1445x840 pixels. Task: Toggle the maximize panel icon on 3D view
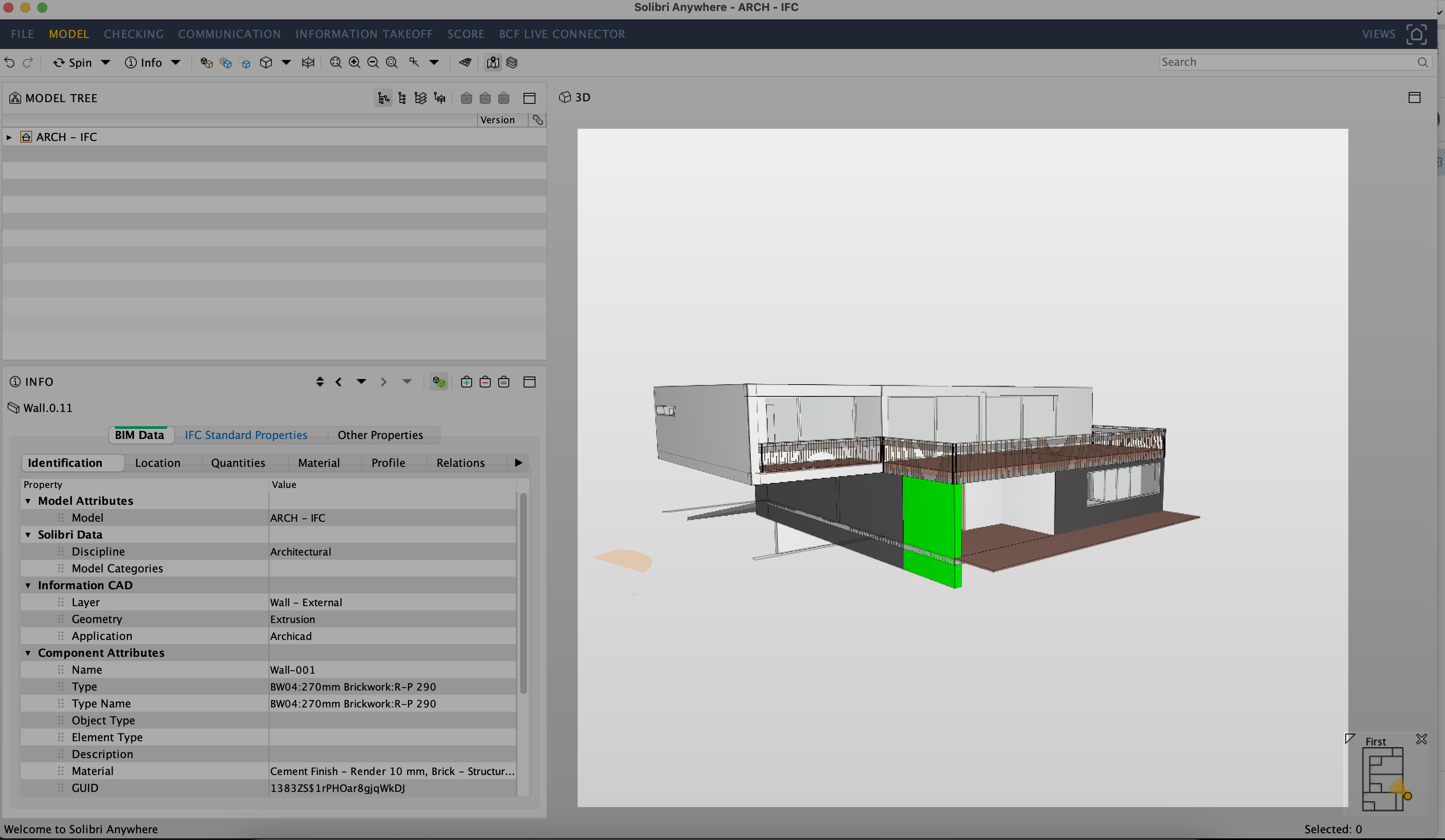[x=1415, y=98]
